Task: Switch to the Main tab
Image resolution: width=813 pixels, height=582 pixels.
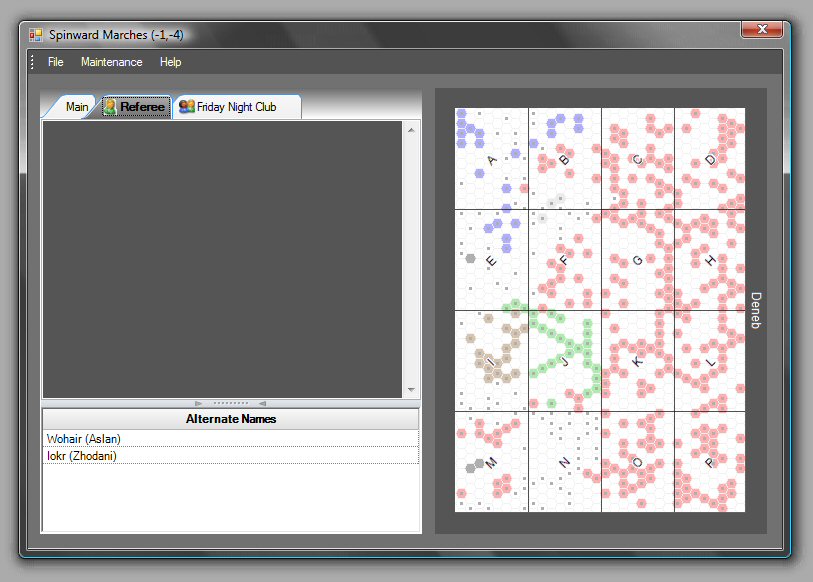Action: 76,107
